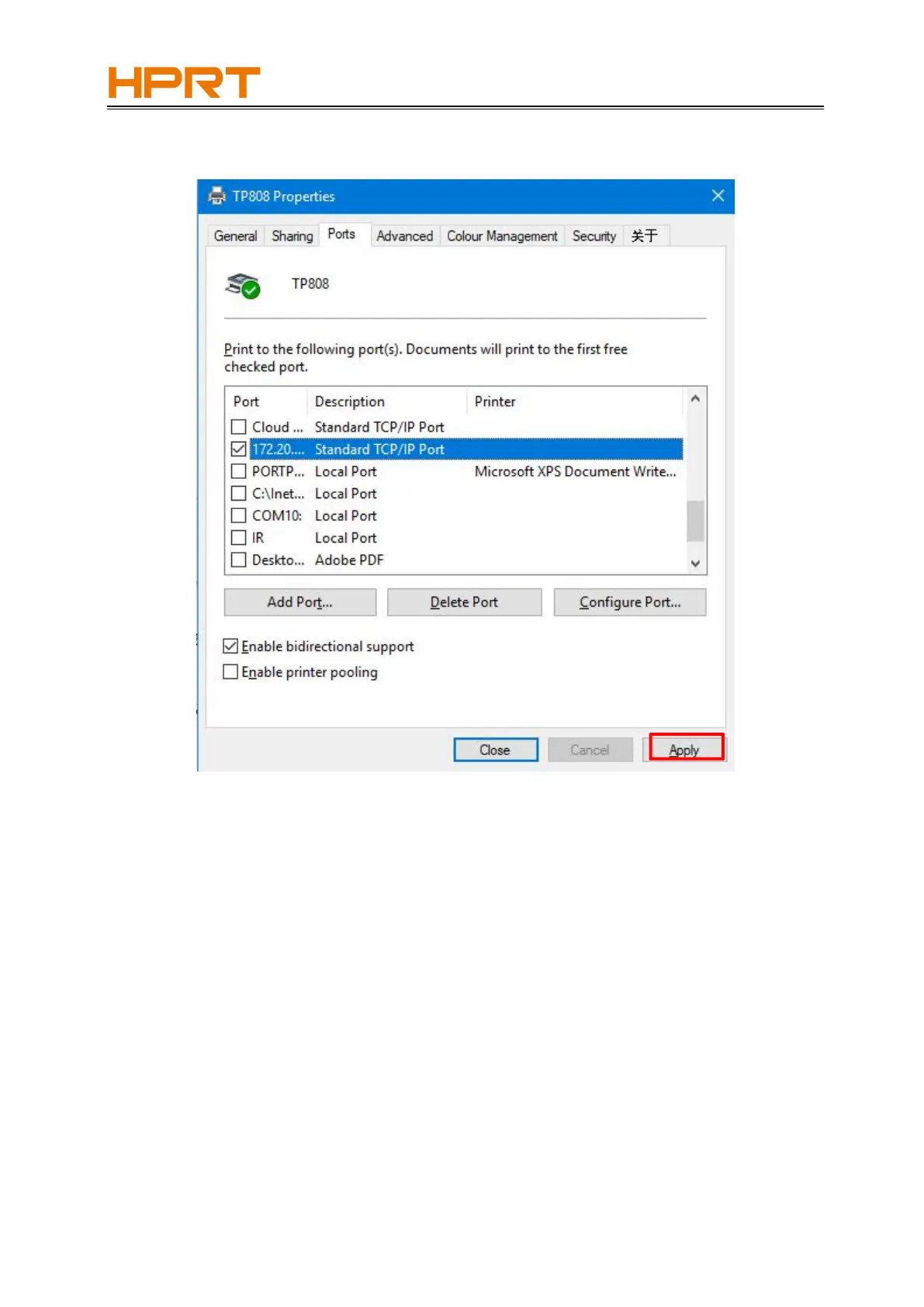The height and width of the screenshot is (1307, 924).
Task: Click the TP808 printer name text
Action: pos(310,283)
